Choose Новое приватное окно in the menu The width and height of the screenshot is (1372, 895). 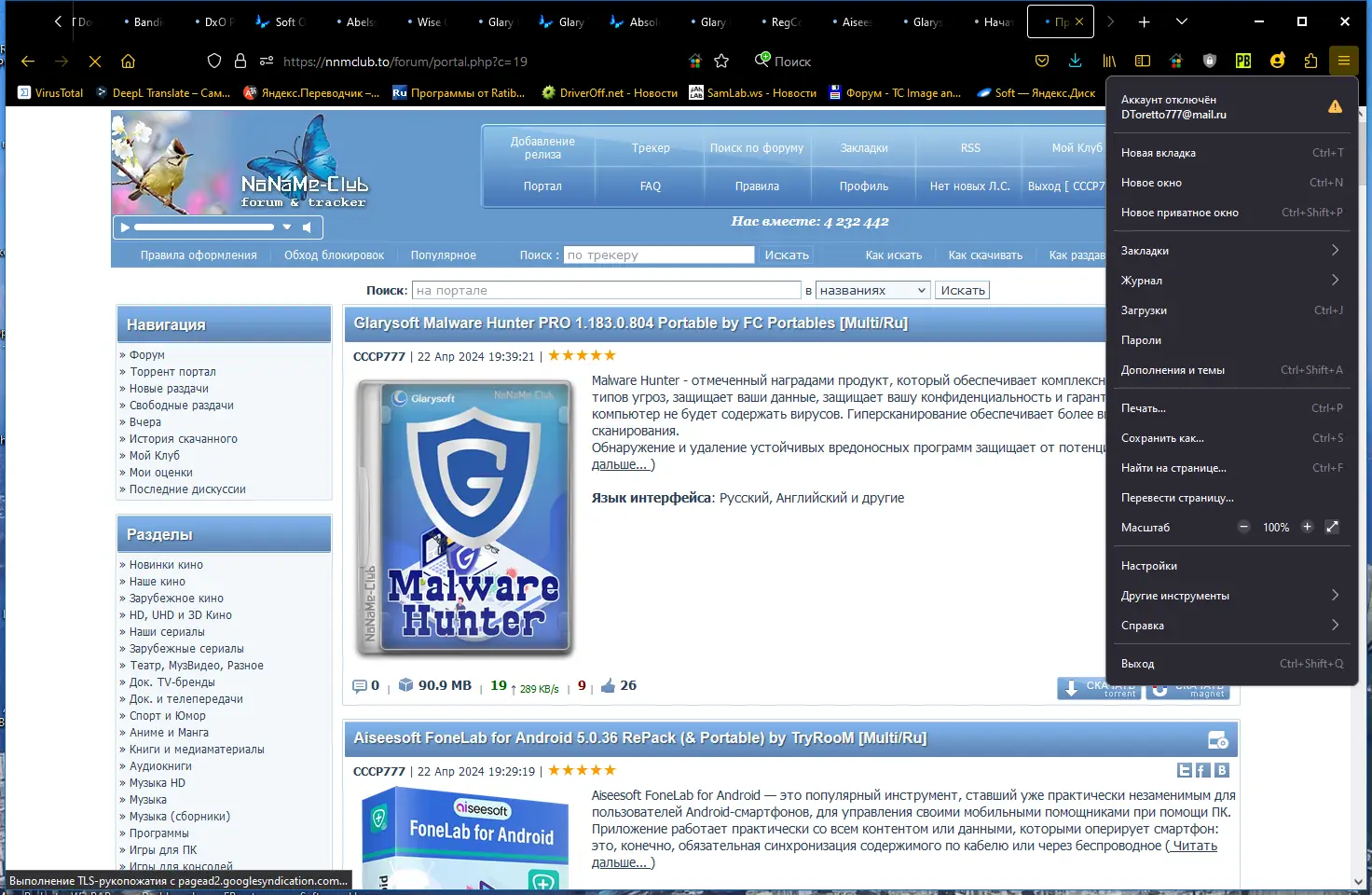[1231, 213]
